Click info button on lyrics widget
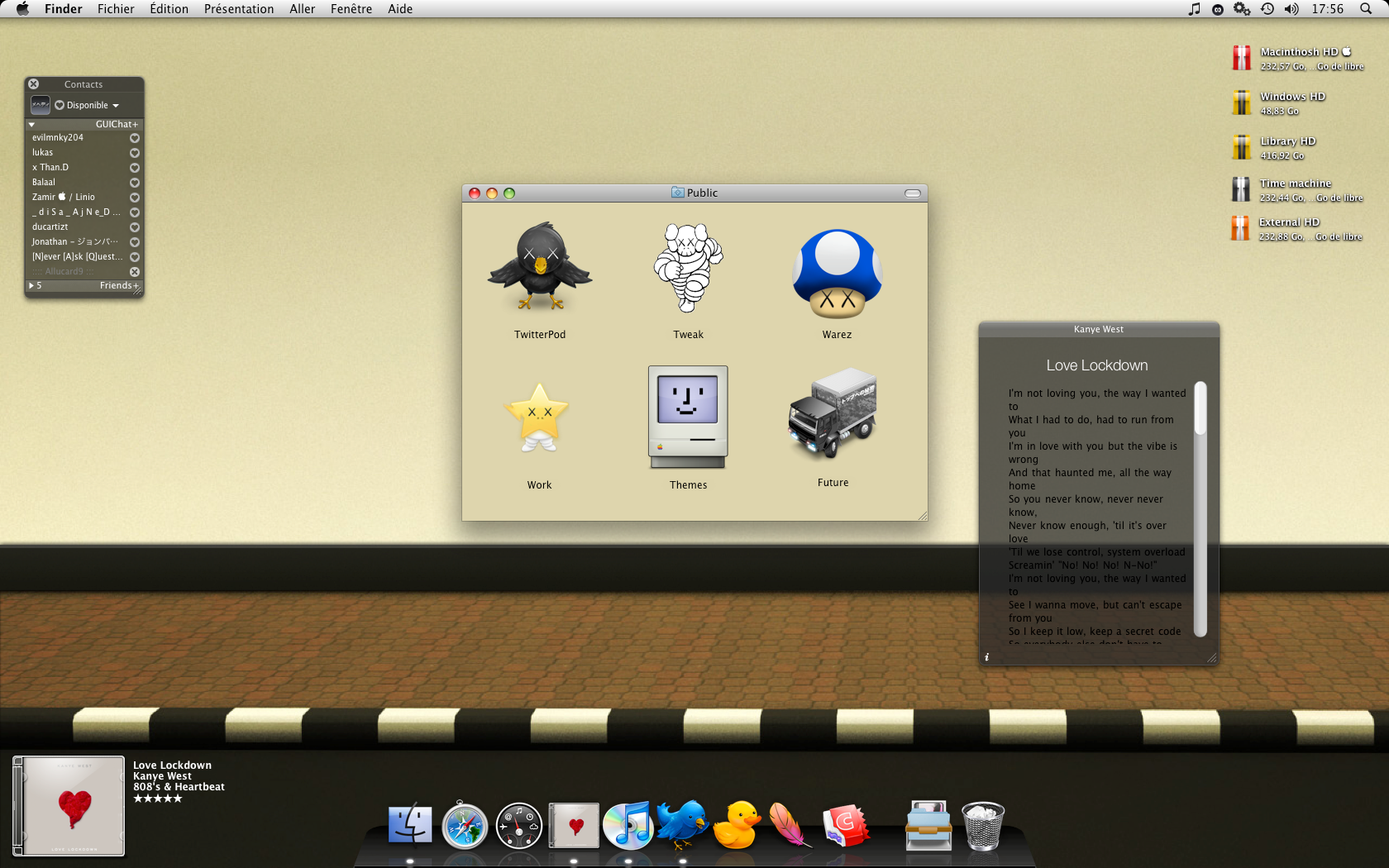The image size is (1389, 868). pyautogui.click(x=986, y=657)
